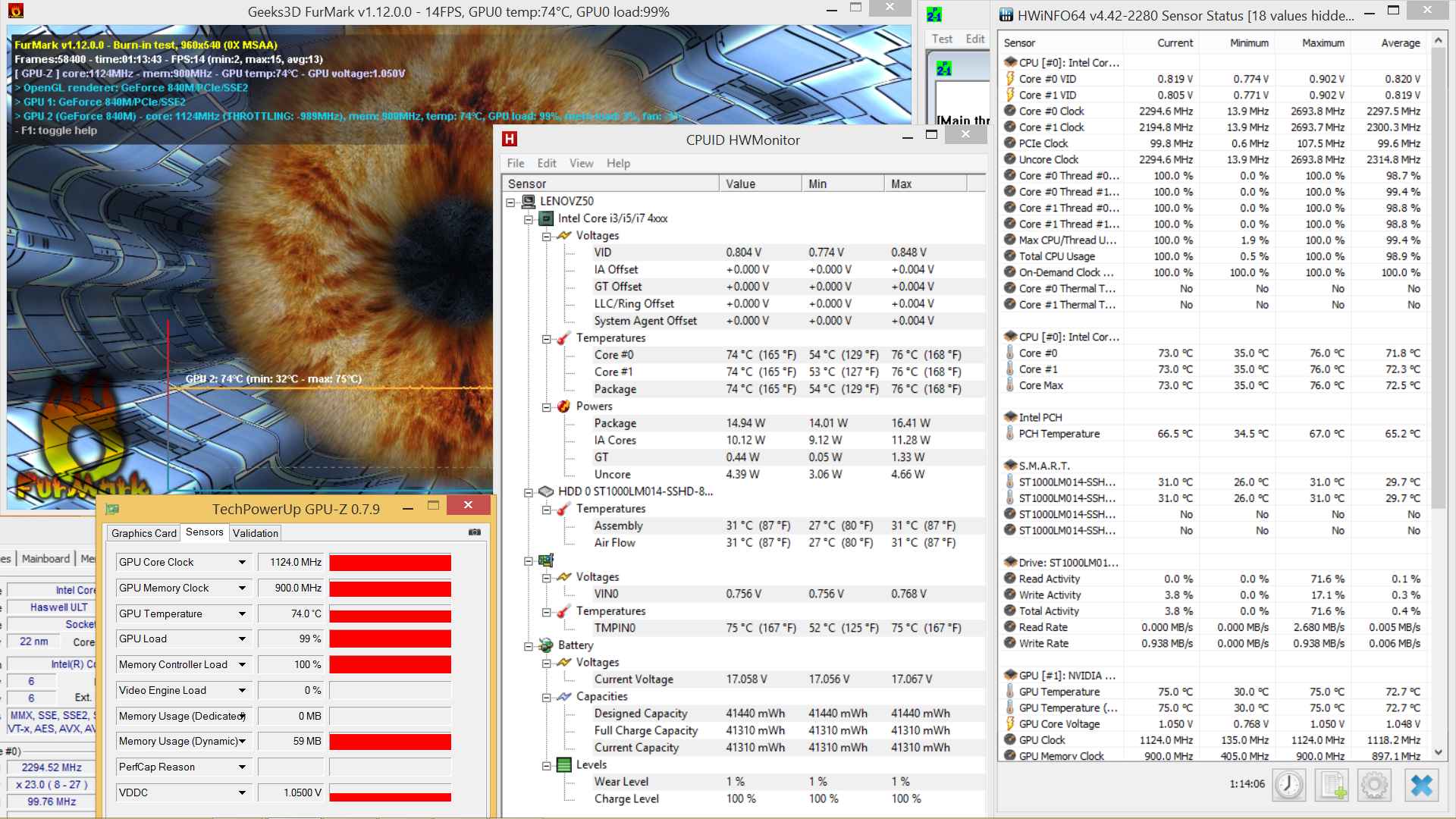Select the Package power row in HWMonitor
The width and height of the screenshot is (1456, 819).
pyautogui.click(x=743, y=423)
